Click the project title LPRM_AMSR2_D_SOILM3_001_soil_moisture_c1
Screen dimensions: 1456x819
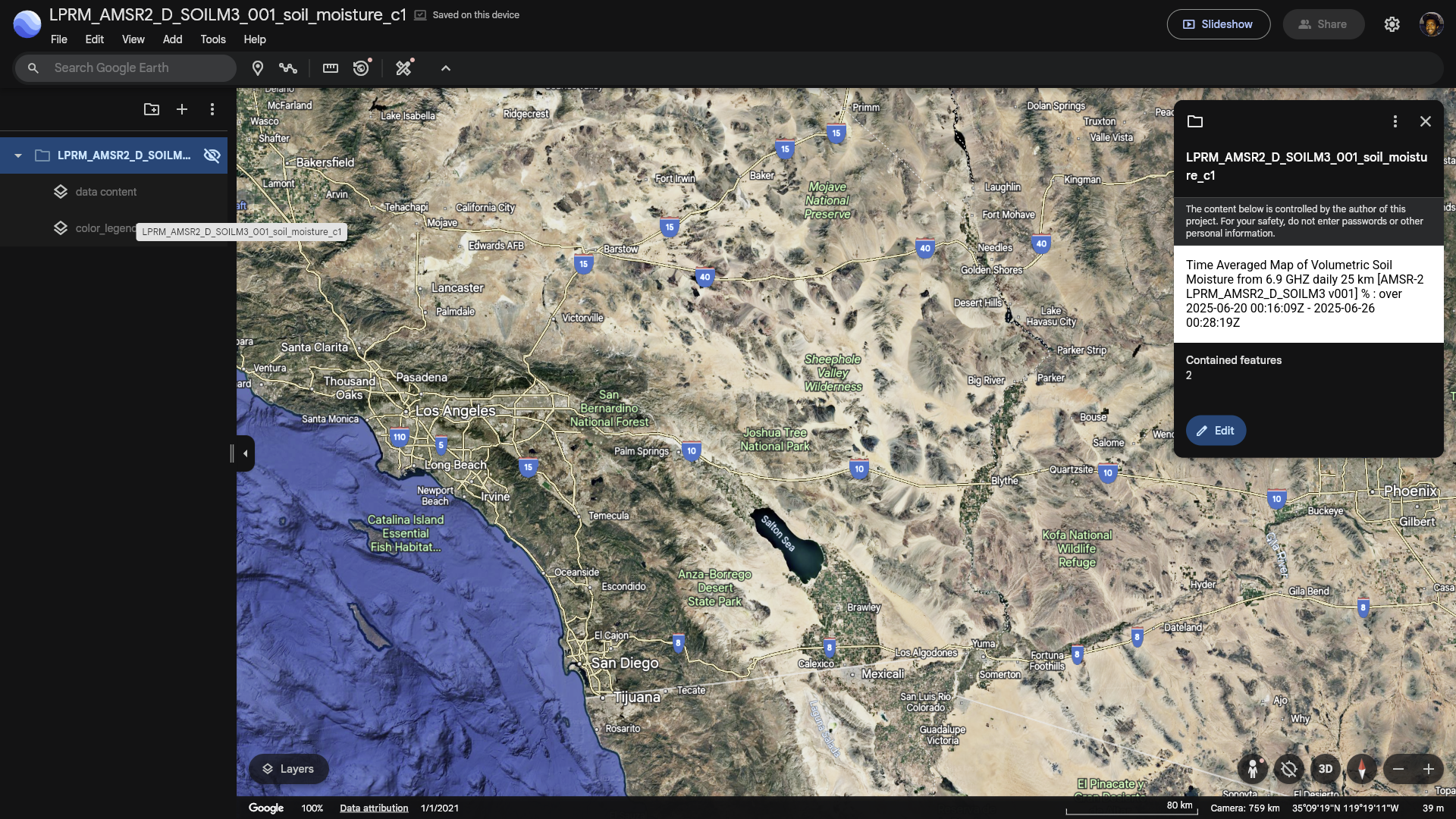point(227,15)
